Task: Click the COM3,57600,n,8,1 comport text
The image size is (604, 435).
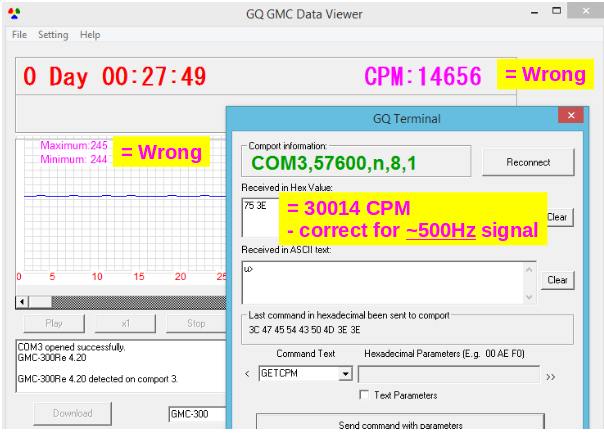Action: coord(334,163)
